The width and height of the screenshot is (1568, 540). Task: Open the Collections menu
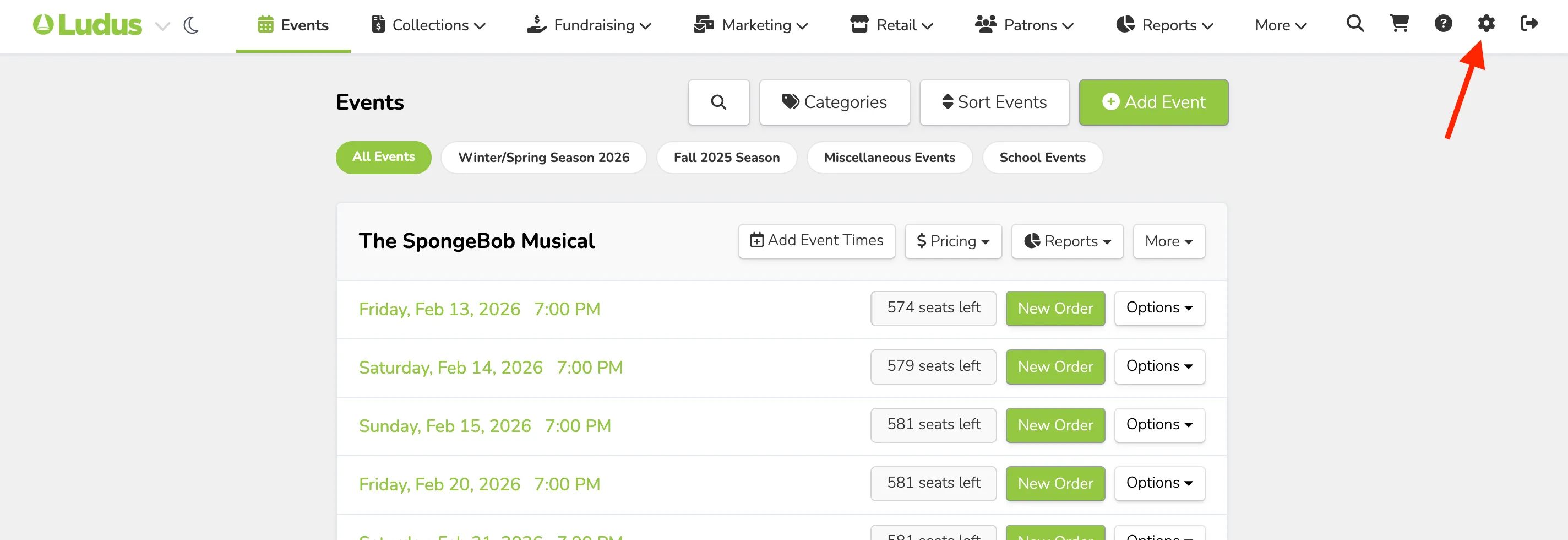(428, 25)
